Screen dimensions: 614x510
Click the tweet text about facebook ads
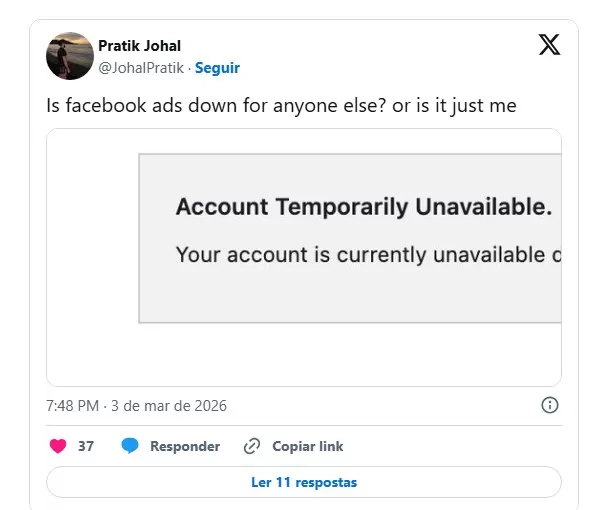tap(281, 103)
